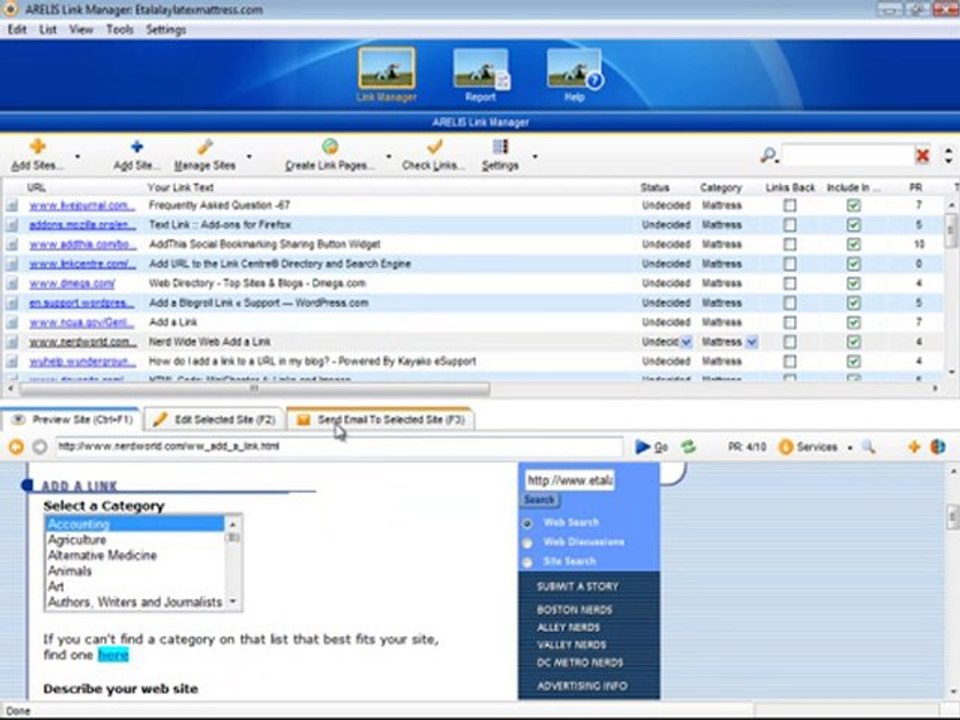Click the orange plus icon in preview toolbar
The image size is (960, 720).
914,447
